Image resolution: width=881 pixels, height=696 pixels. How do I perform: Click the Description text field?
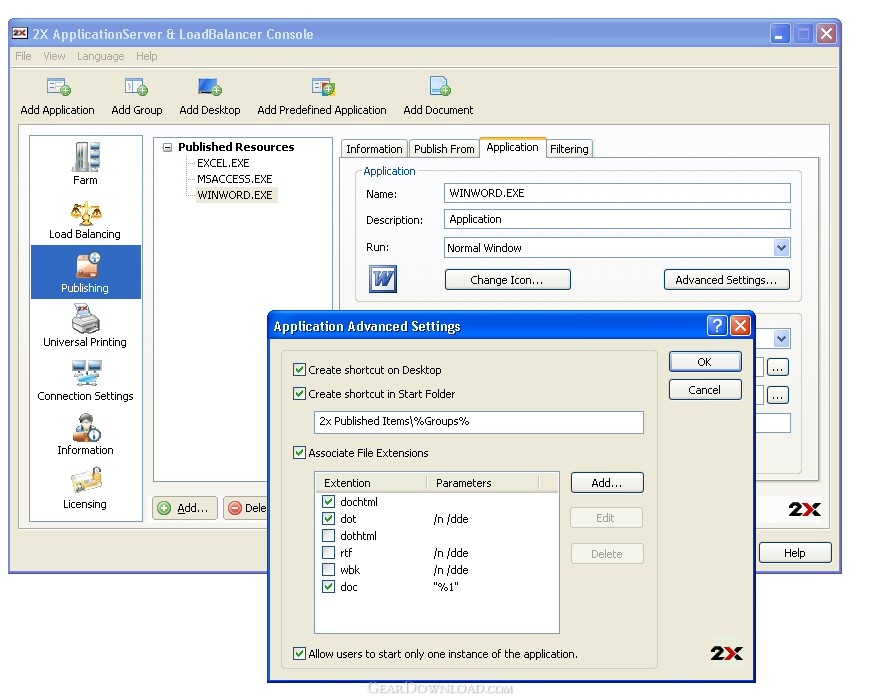click(x=617, y=219)
